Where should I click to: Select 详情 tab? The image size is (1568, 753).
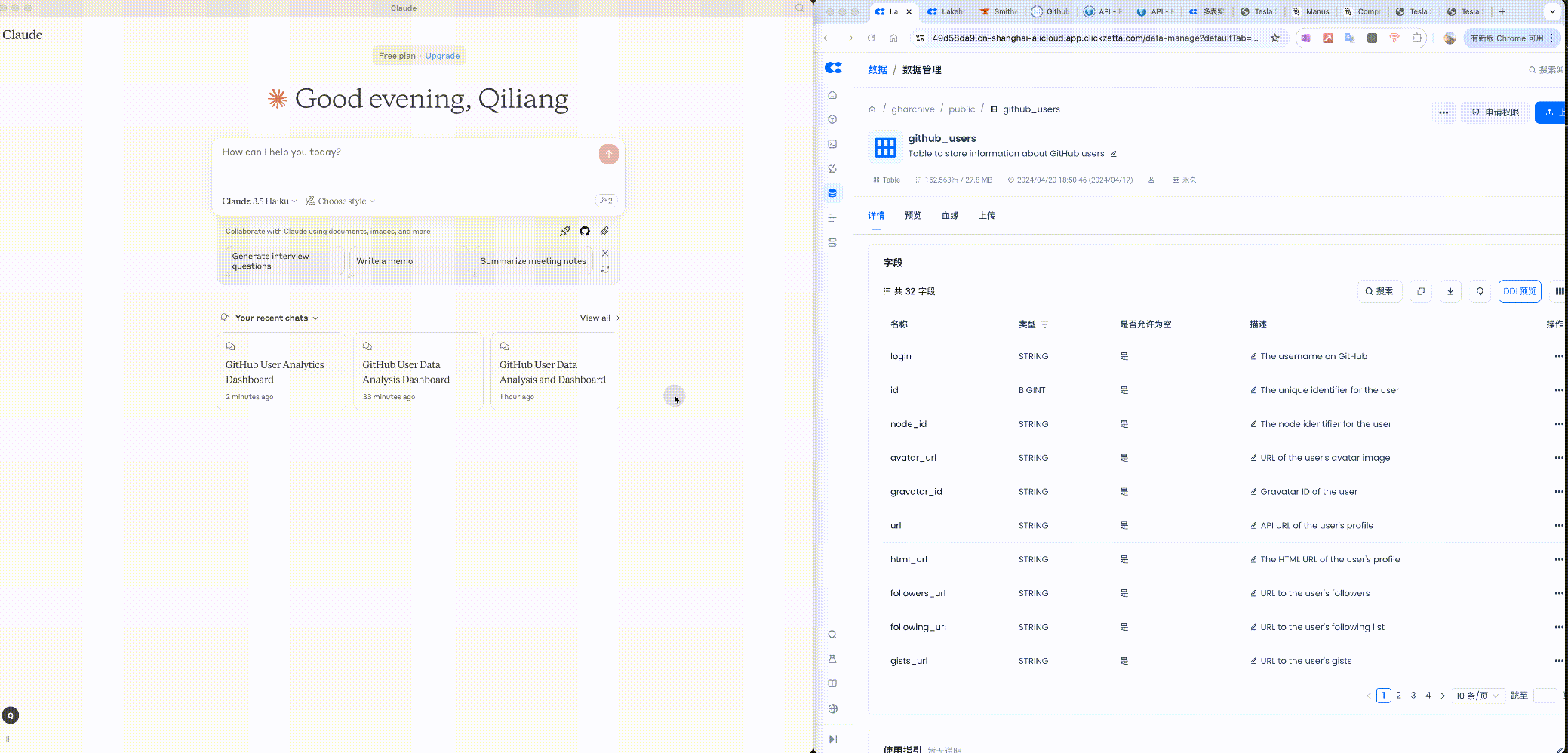pos(876,216)
